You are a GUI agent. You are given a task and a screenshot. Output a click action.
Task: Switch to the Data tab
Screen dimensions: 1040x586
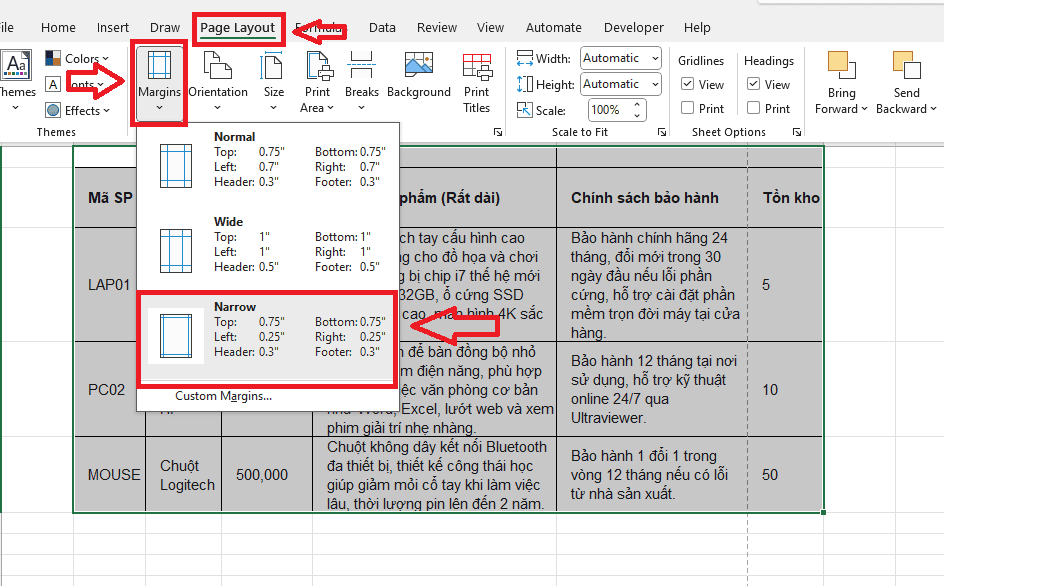point(382,28)
